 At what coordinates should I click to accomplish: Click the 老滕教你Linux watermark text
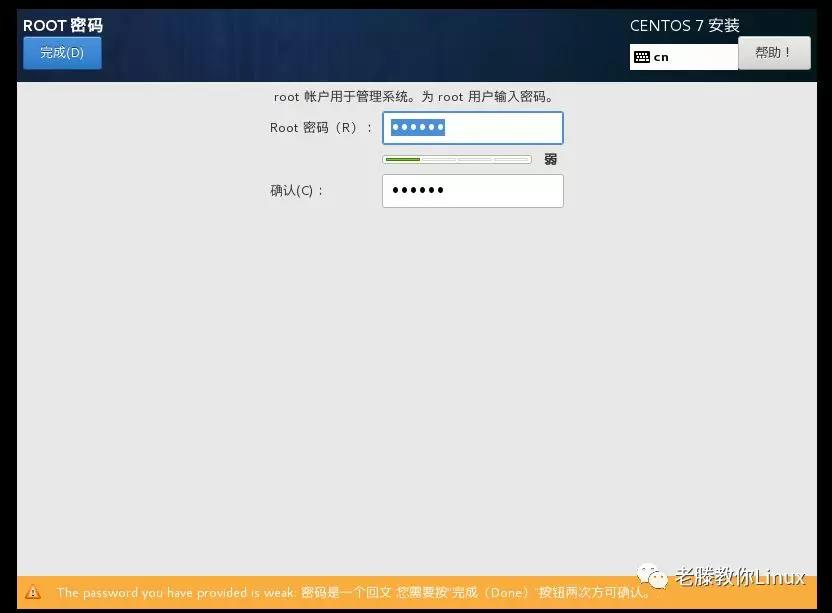pyautogui.click(x=740, y=577)
